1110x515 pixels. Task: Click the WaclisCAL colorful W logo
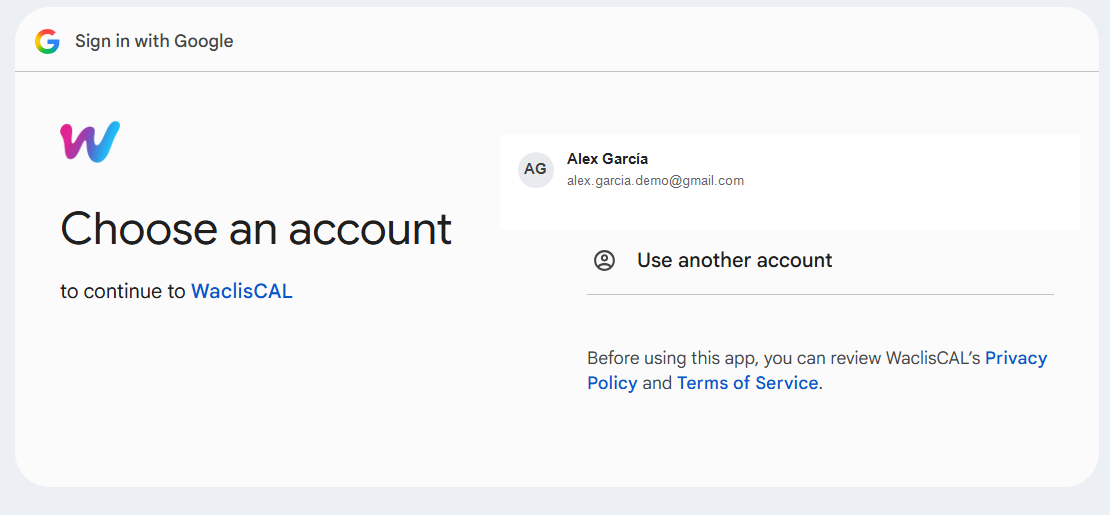tap(90, 142)
